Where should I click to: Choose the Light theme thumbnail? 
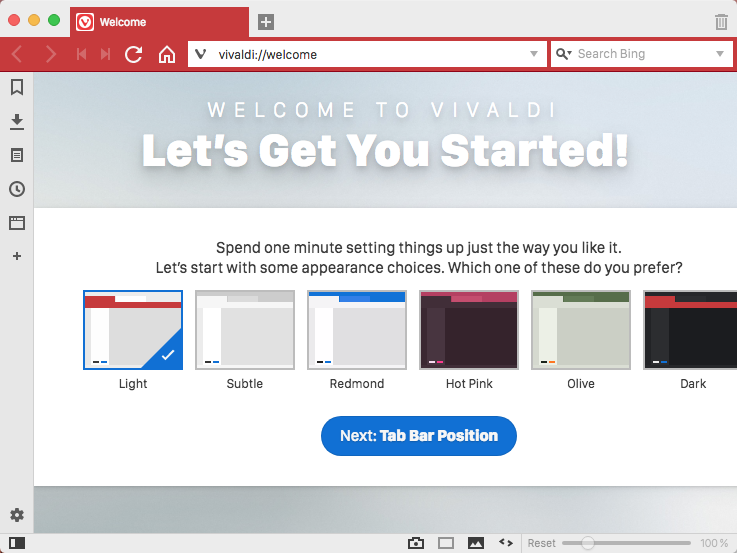pyautogui.click(x=133, y=330)
